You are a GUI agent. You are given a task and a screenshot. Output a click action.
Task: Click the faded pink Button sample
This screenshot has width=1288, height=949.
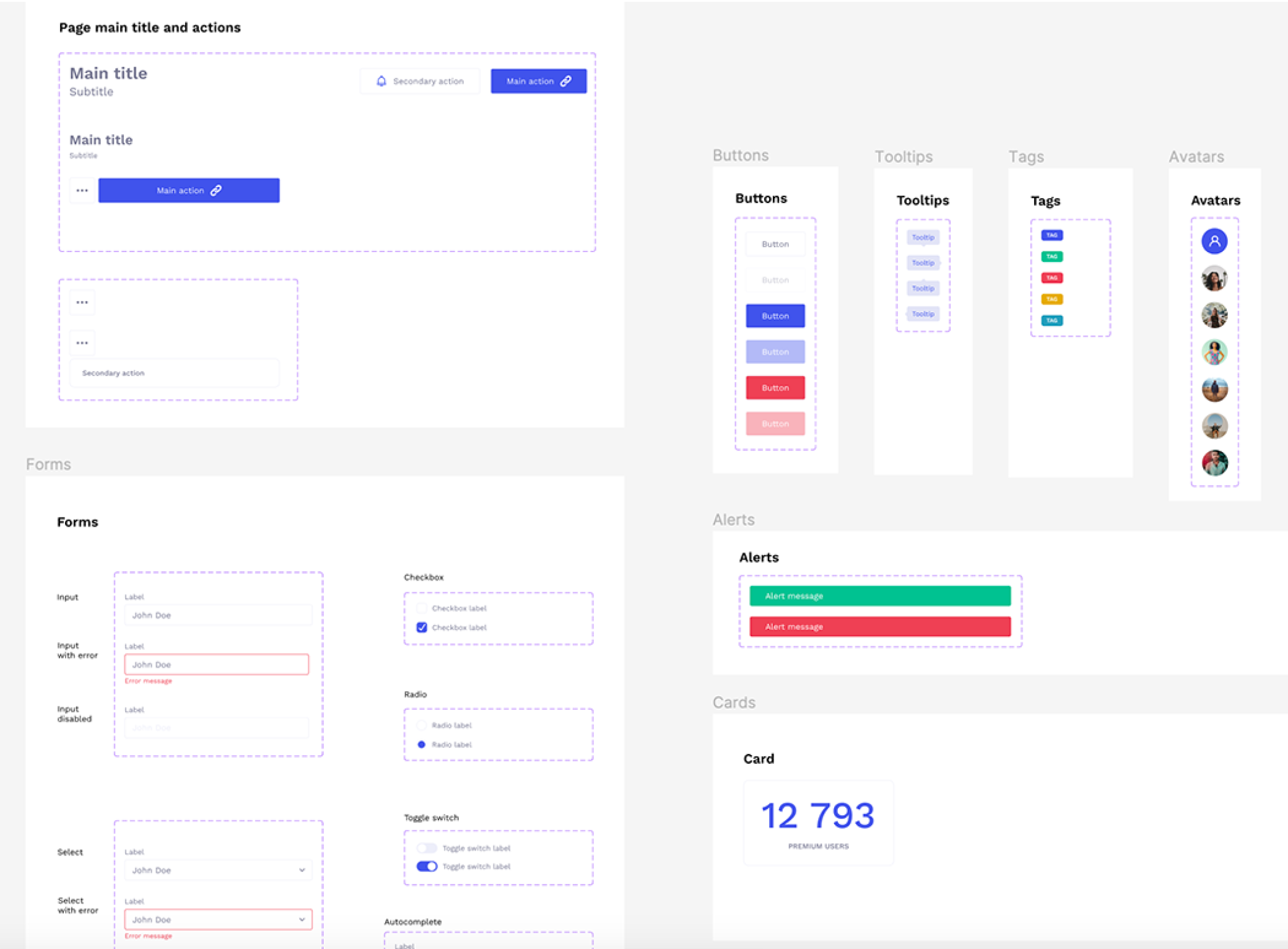coord(775,424)
